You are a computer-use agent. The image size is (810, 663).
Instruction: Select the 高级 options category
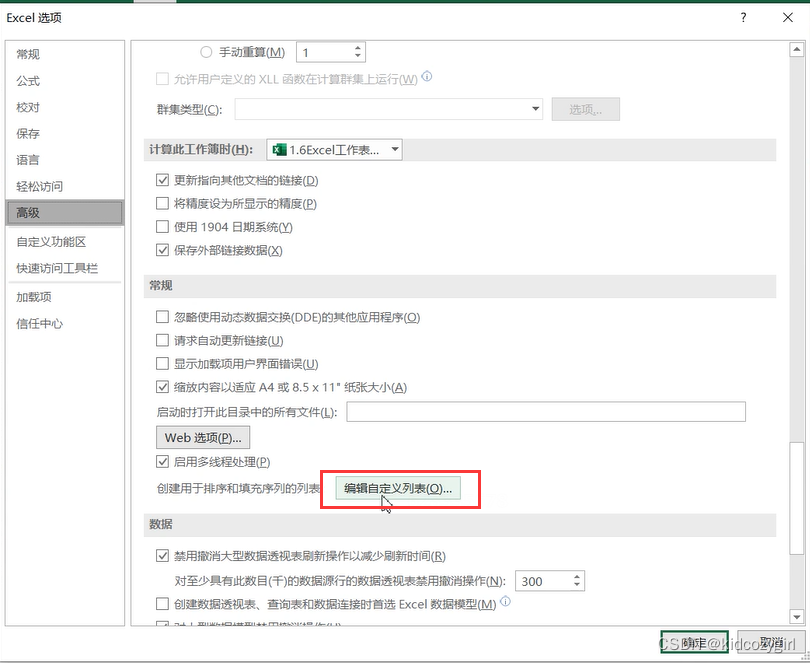point(65,212)
